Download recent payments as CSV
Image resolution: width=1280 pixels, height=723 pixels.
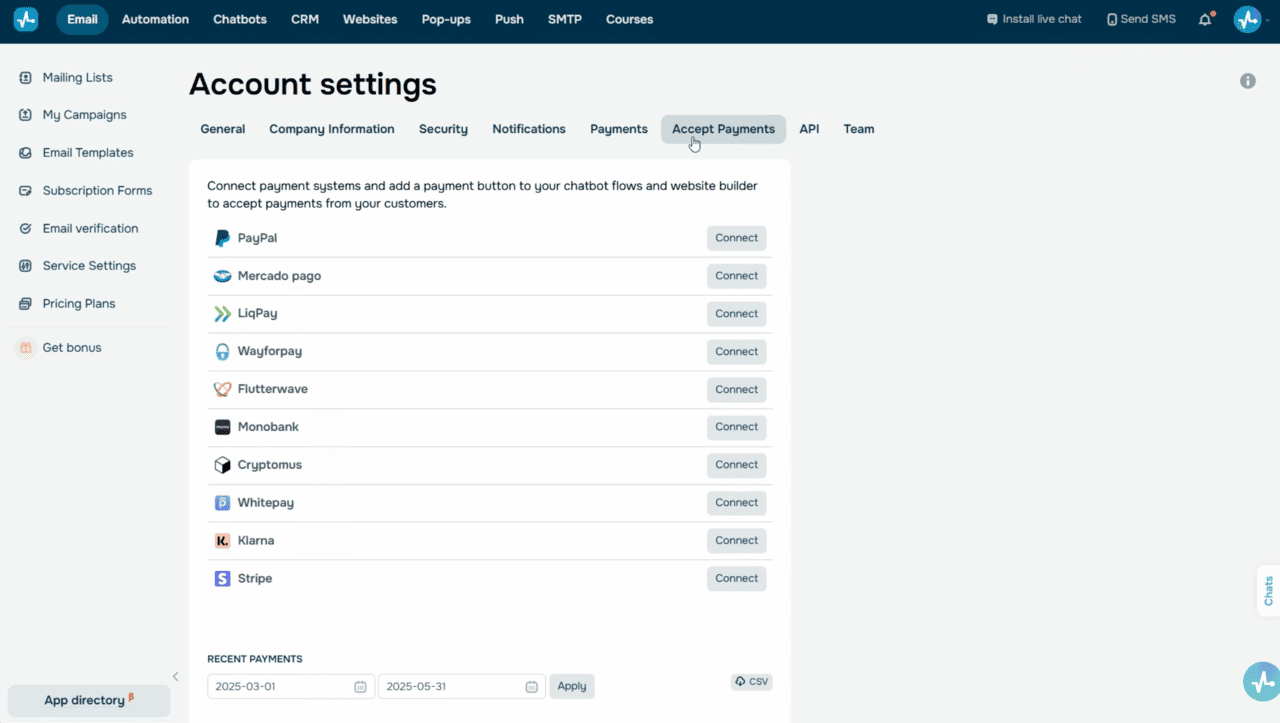[752, 682]
